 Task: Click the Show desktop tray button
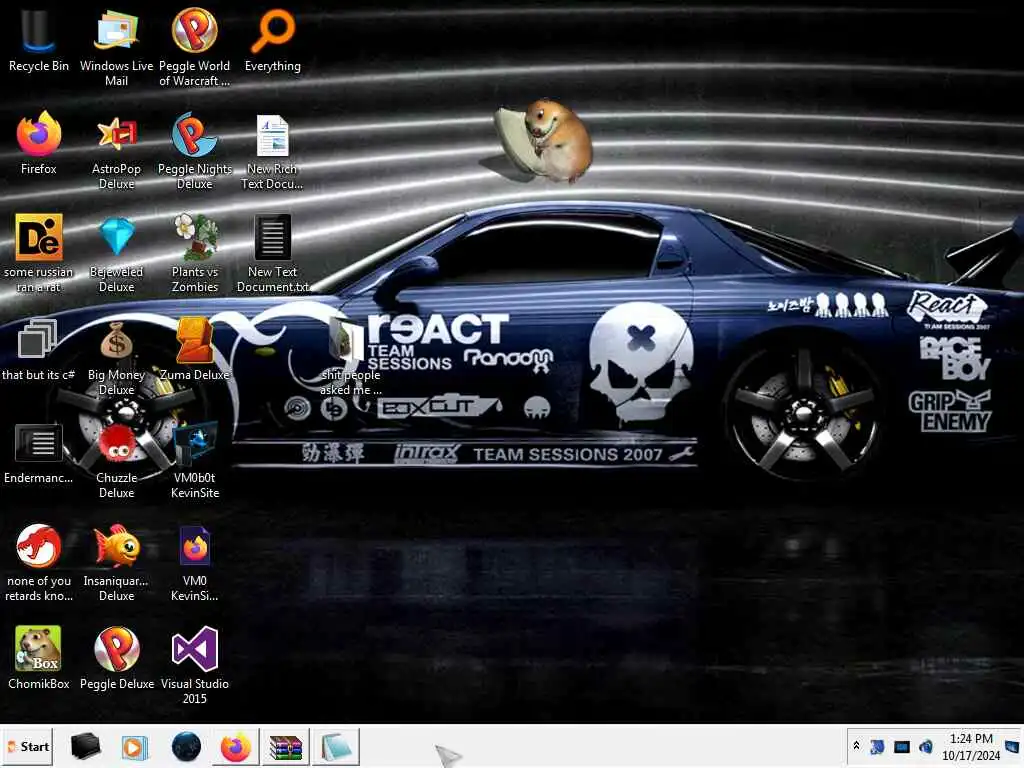tap(1013, 746)
